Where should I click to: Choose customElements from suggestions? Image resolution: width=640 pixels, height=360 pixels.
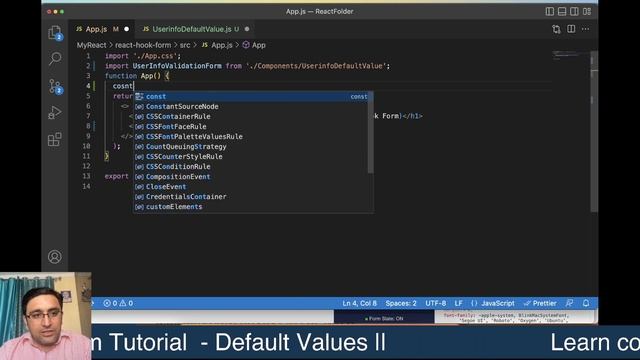click(251, 207)
